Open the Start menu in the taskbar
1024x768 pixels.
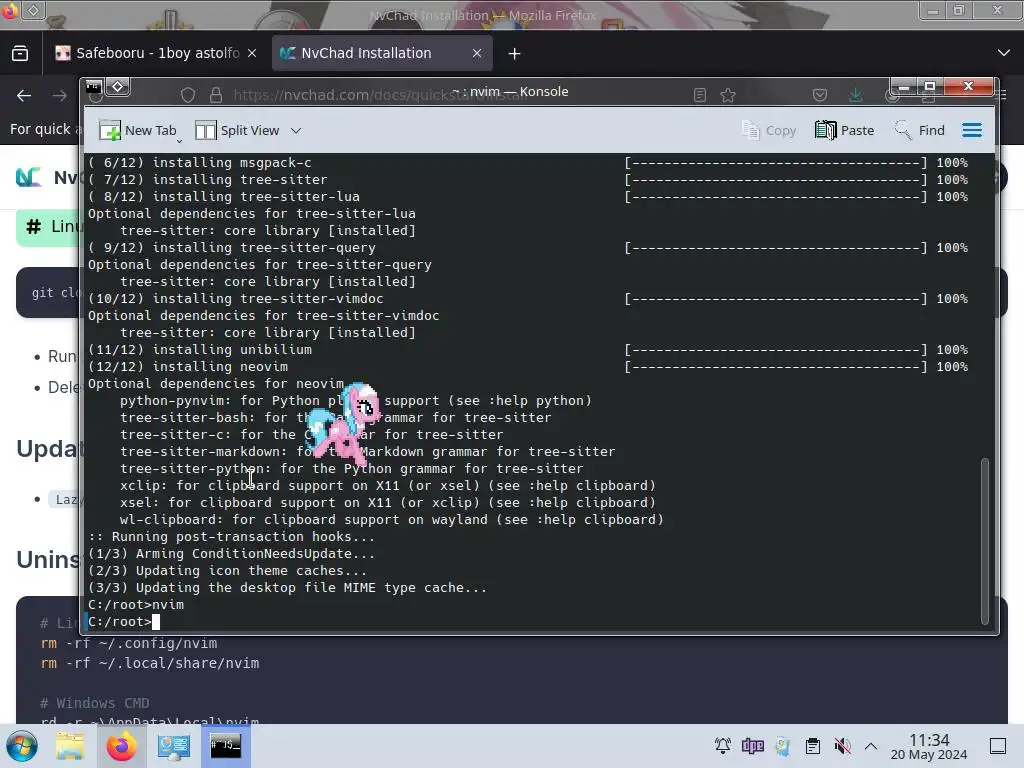point(22,746)
